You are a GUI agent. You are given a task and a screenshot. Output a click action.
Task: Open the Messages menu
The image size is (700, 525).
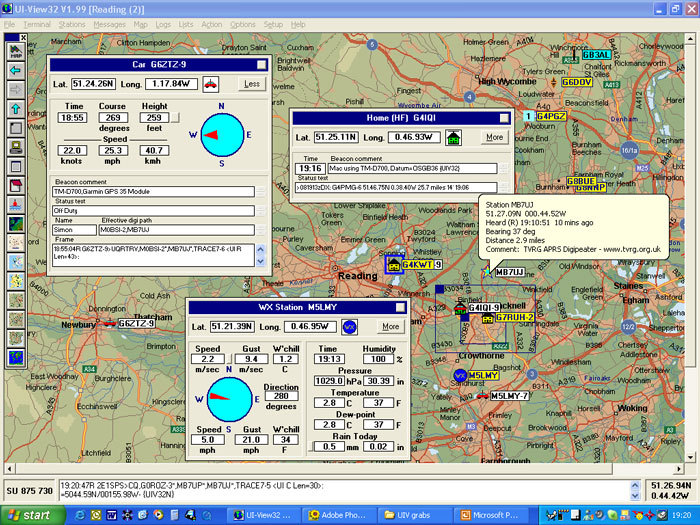109,25
